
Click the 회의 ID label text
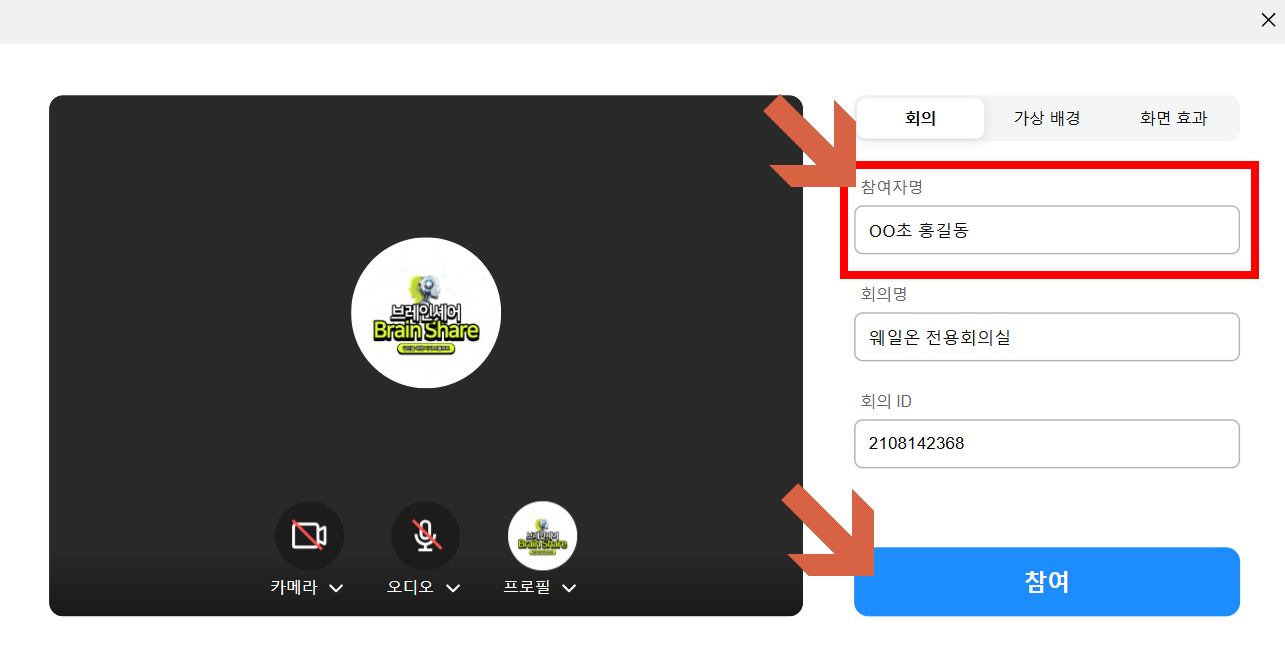[x=886, y=401]
